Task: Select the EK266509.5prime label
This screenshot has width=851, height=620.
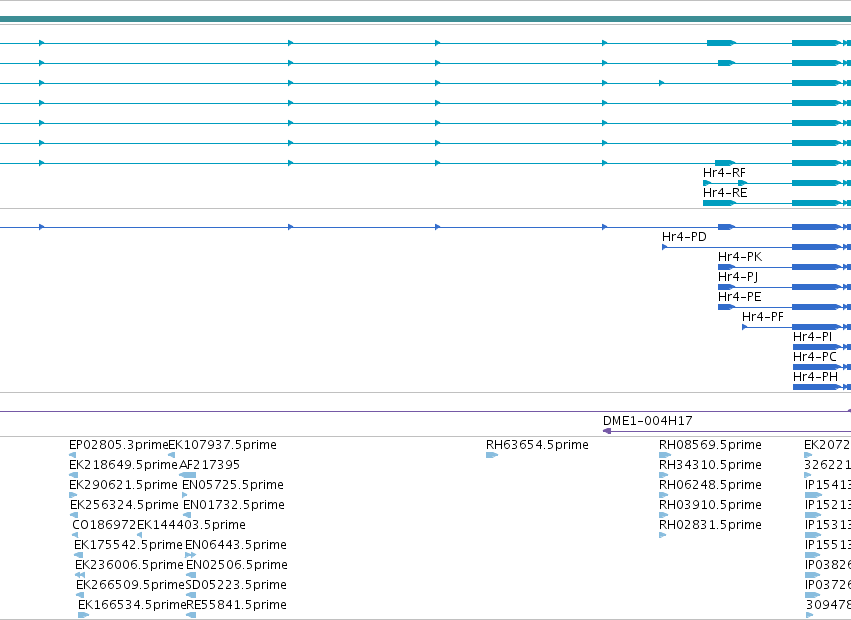Action: [x=130, y=585]
